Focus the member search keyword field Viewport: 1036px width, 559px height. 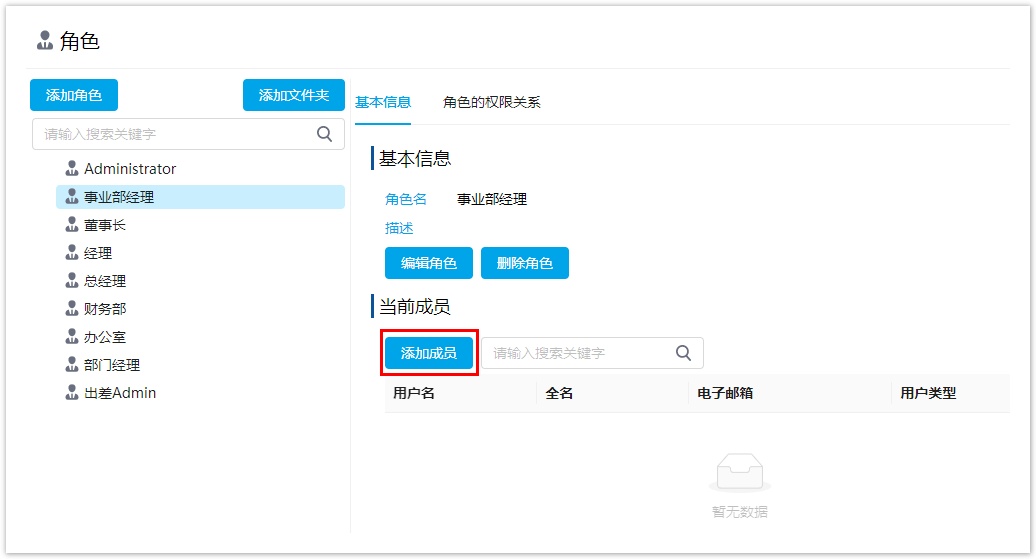click(x=592, y=353)
